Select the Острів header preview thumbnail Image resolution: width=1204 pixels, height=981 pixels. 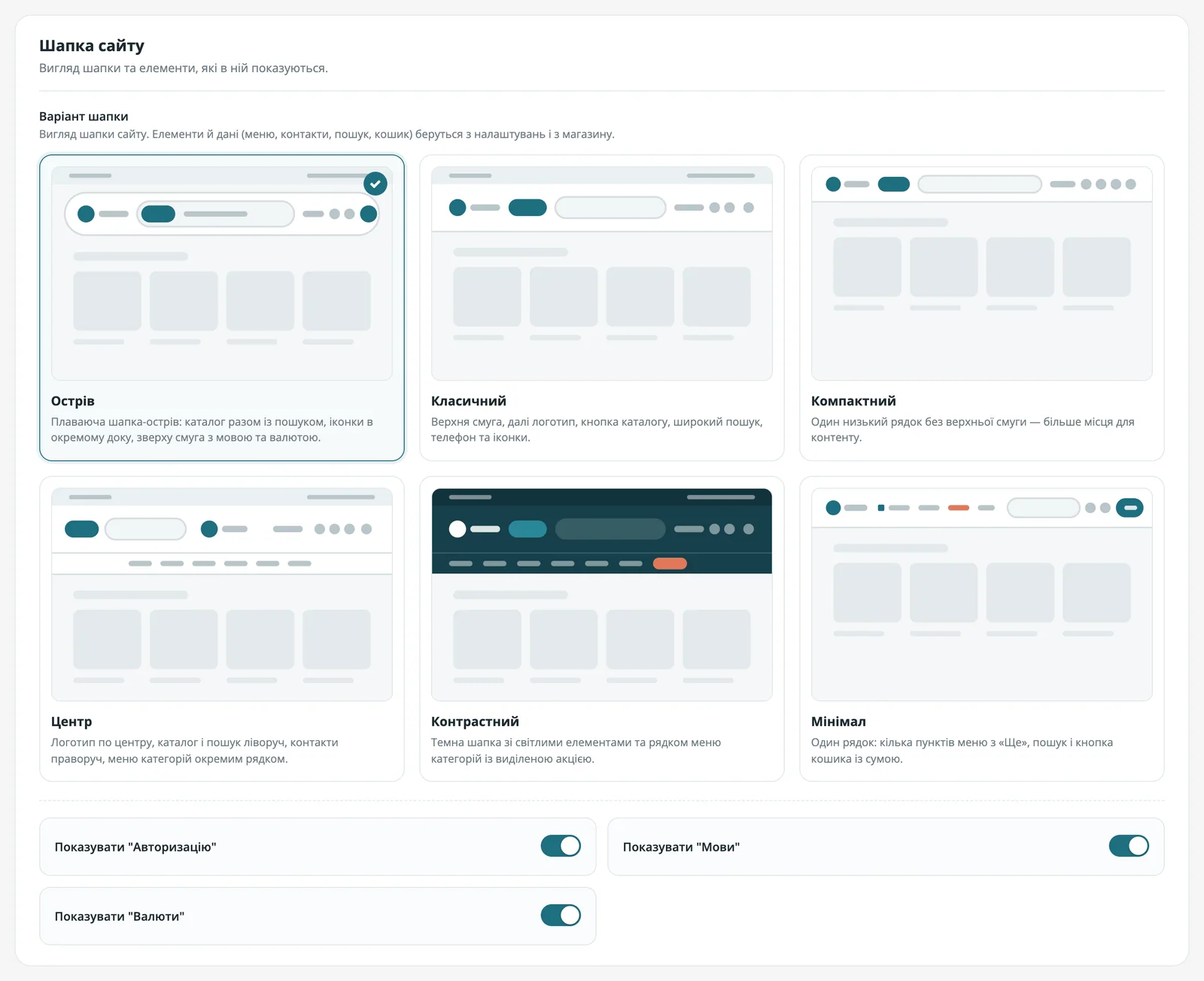pos(222,273)
